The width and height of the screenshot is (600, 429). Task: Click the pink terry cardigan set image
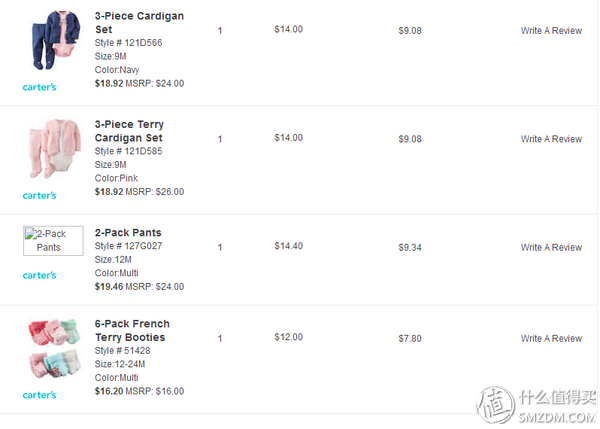tap(55, 149)
